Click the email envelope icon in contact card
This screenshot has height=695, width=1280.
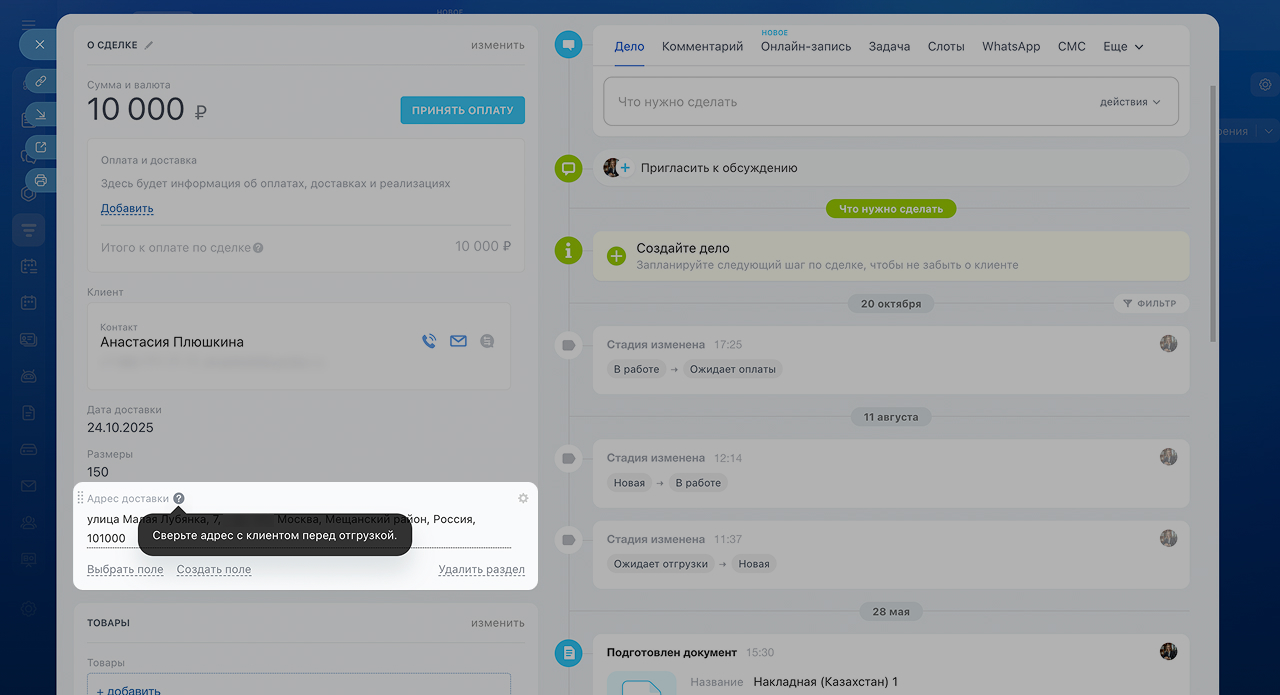(x=458, y=341)
